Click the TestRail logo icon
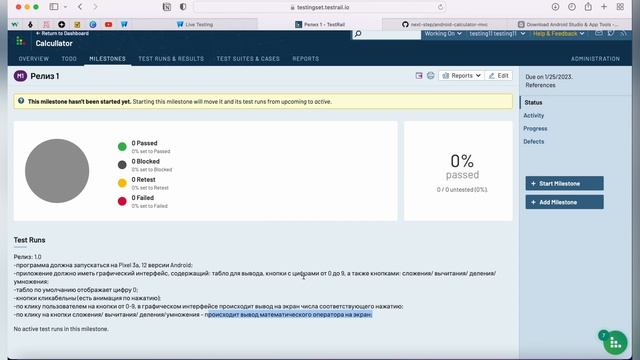 coord(21,41)
